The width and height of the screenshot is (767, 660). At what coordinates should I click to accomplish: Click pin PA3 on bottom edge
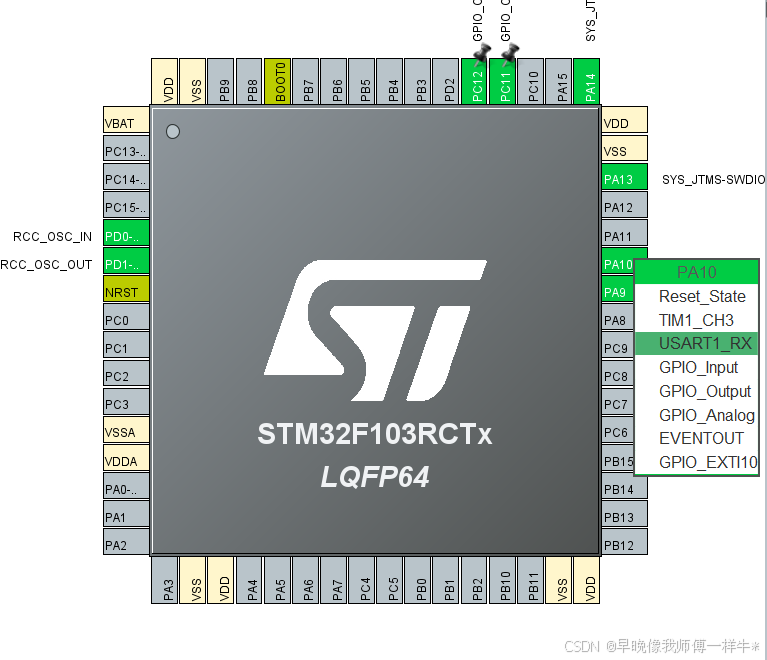point(164,580)
